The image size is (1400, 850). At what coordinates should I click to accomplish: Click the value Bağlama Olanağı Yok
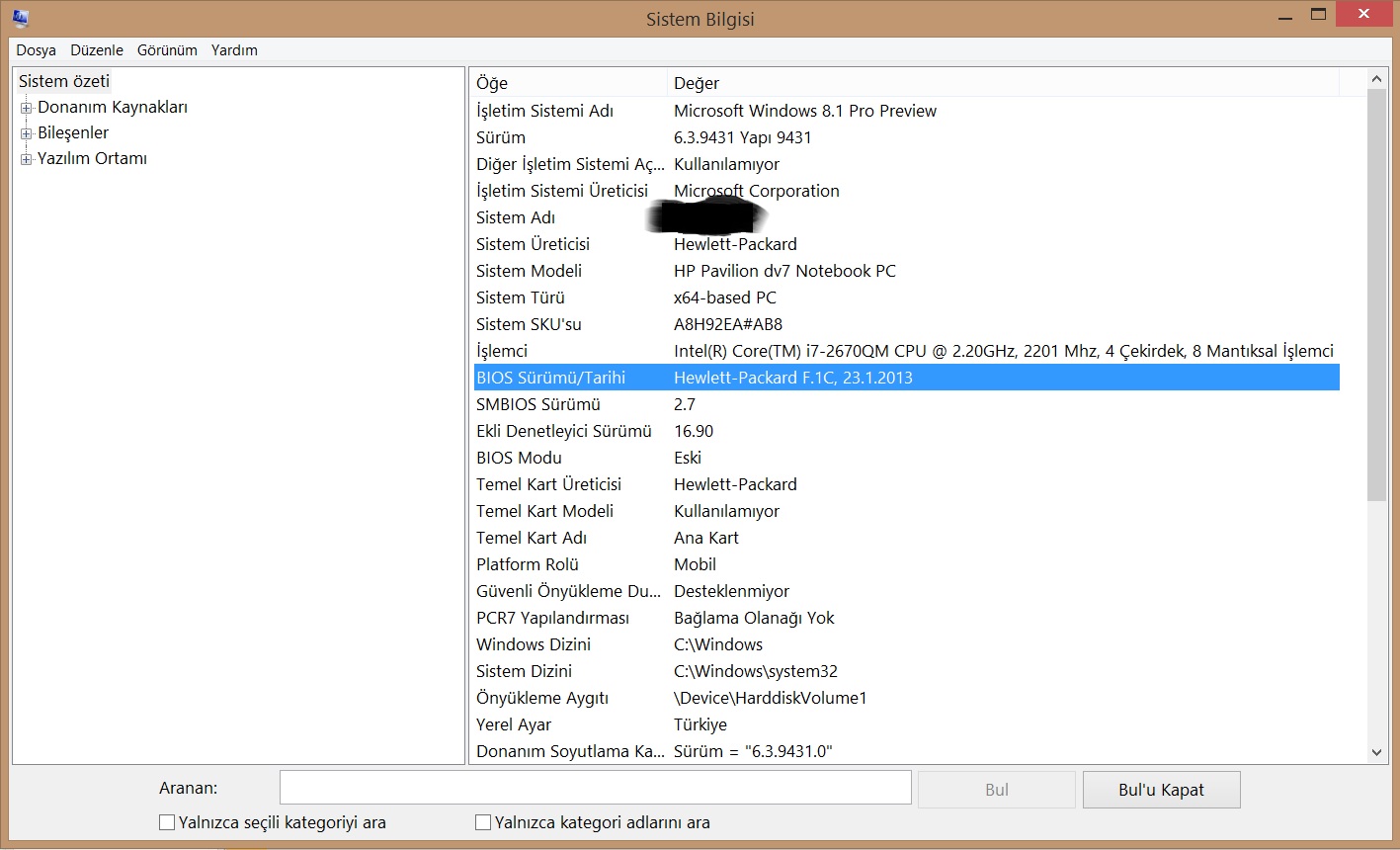pyautogui.click(x=754, y=618)
